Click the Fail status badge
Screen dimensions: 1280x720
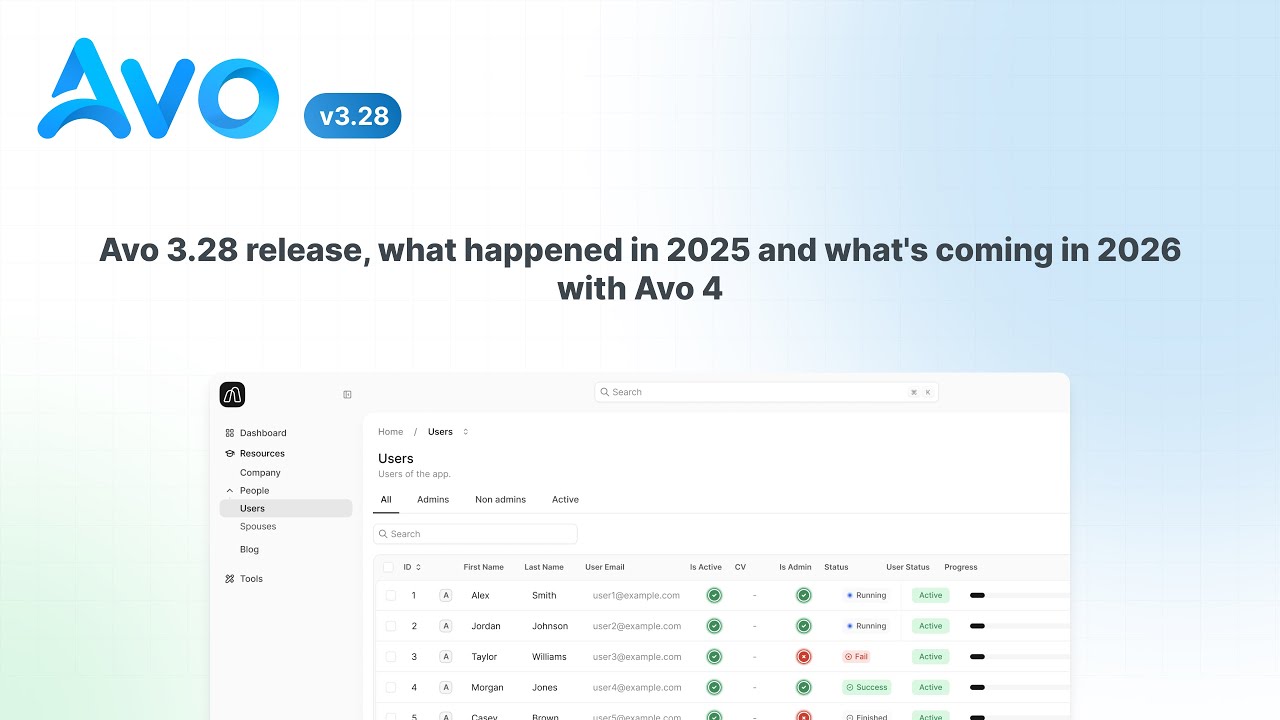(857, 657)
